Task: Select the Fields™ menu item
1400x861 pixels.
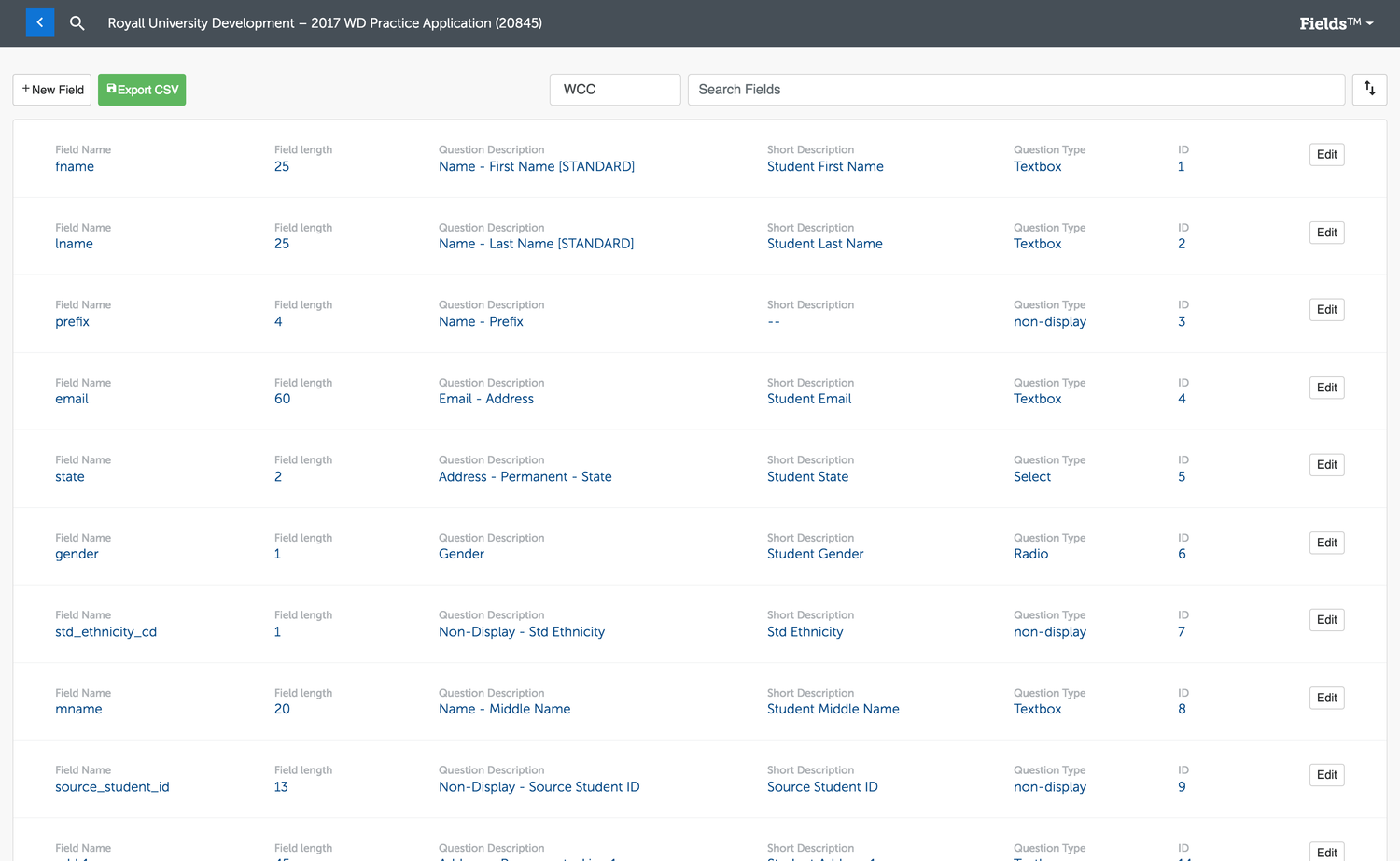Action: point(1328,23)
